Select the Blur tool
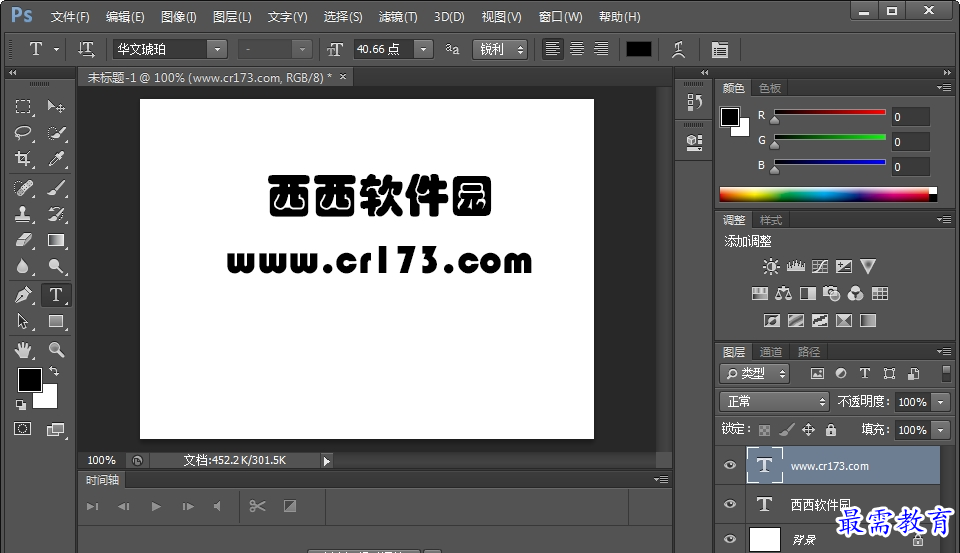960x553 pixels. pyautogui.click(x=23, y=266)
